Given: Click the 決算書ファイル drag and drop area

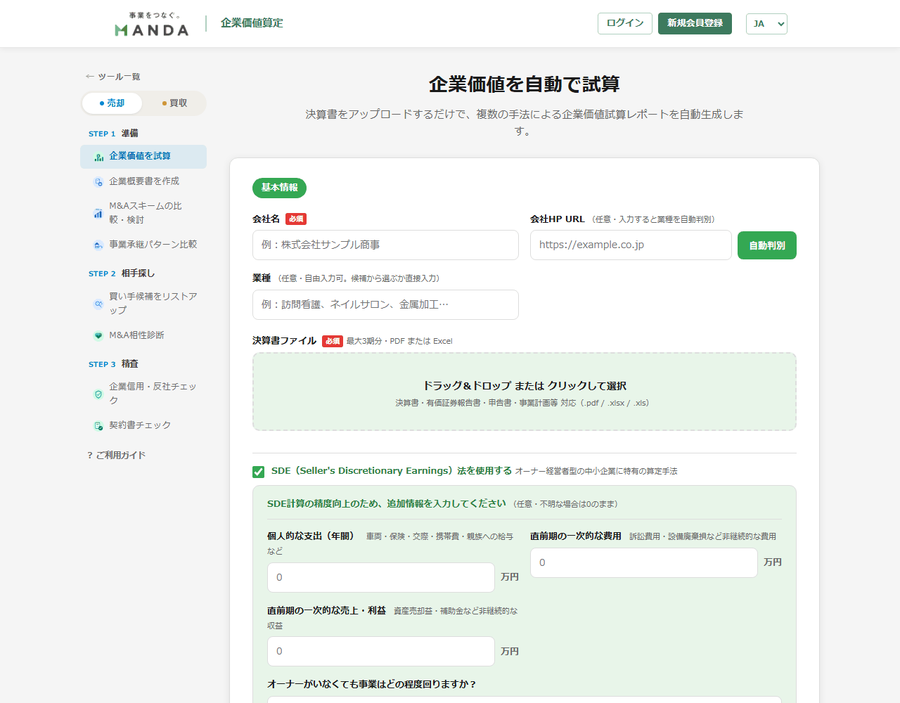Looking at the screenshot, I should click(524, 392).
